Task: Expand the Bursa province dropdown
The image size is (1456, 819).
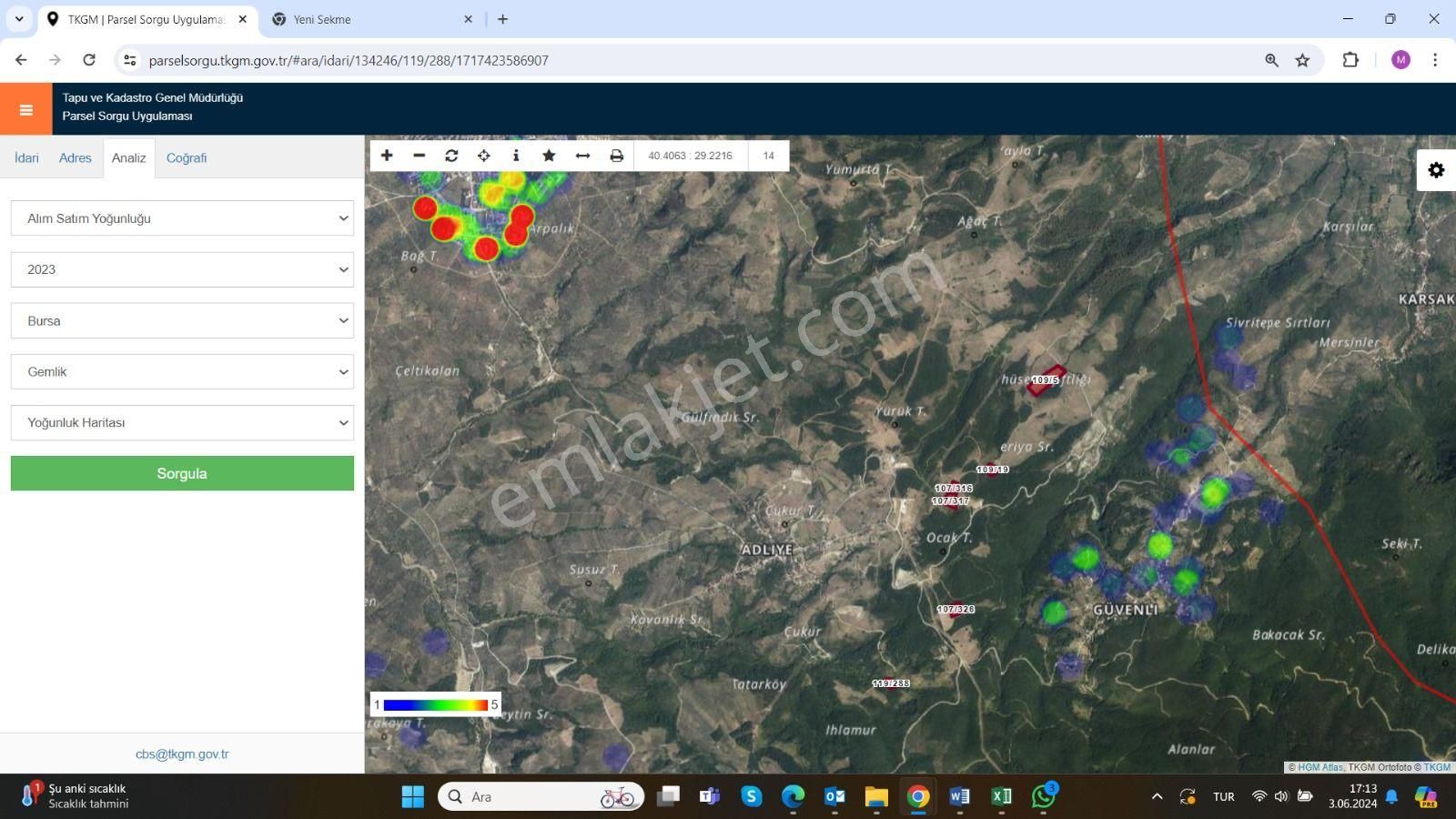Action: [182, 320]
